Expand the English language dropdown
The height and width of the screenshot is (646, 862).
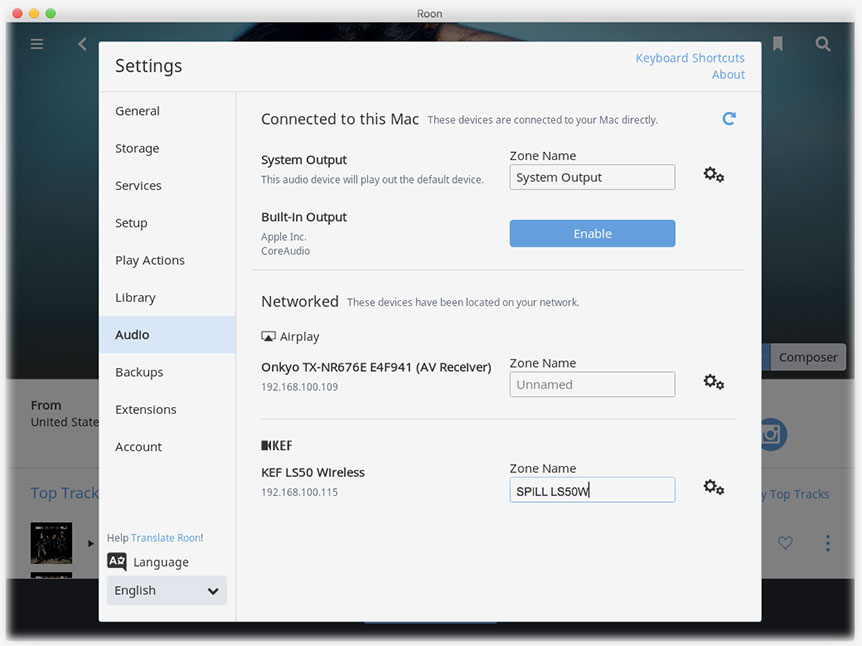point(167,590)
